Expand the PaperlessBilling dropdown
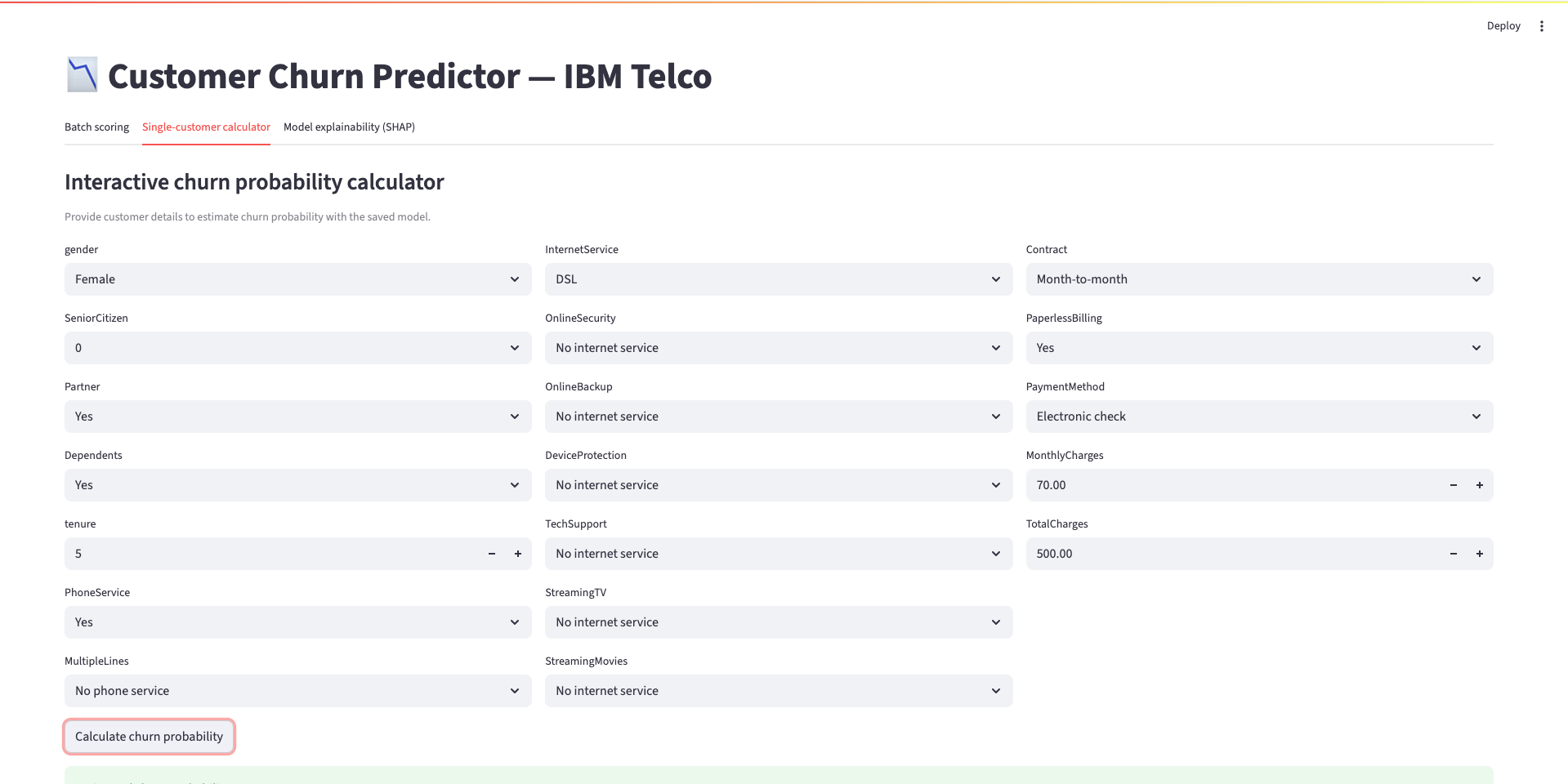 pos(1258,348)
